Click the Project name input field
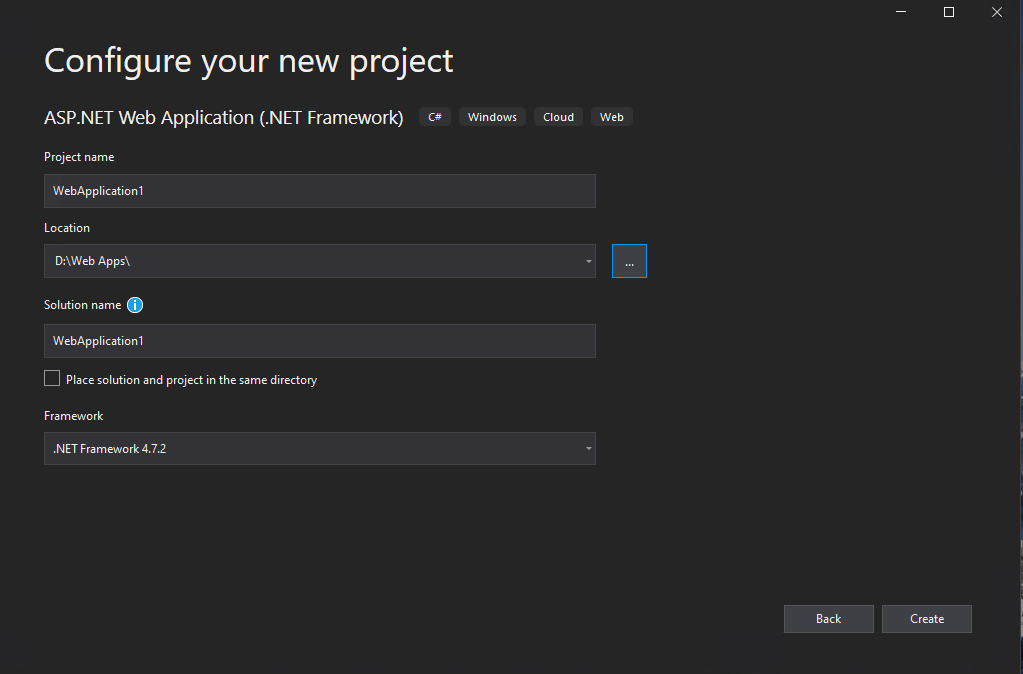The height and width of the screenshot is (674, 1023). 320,191
